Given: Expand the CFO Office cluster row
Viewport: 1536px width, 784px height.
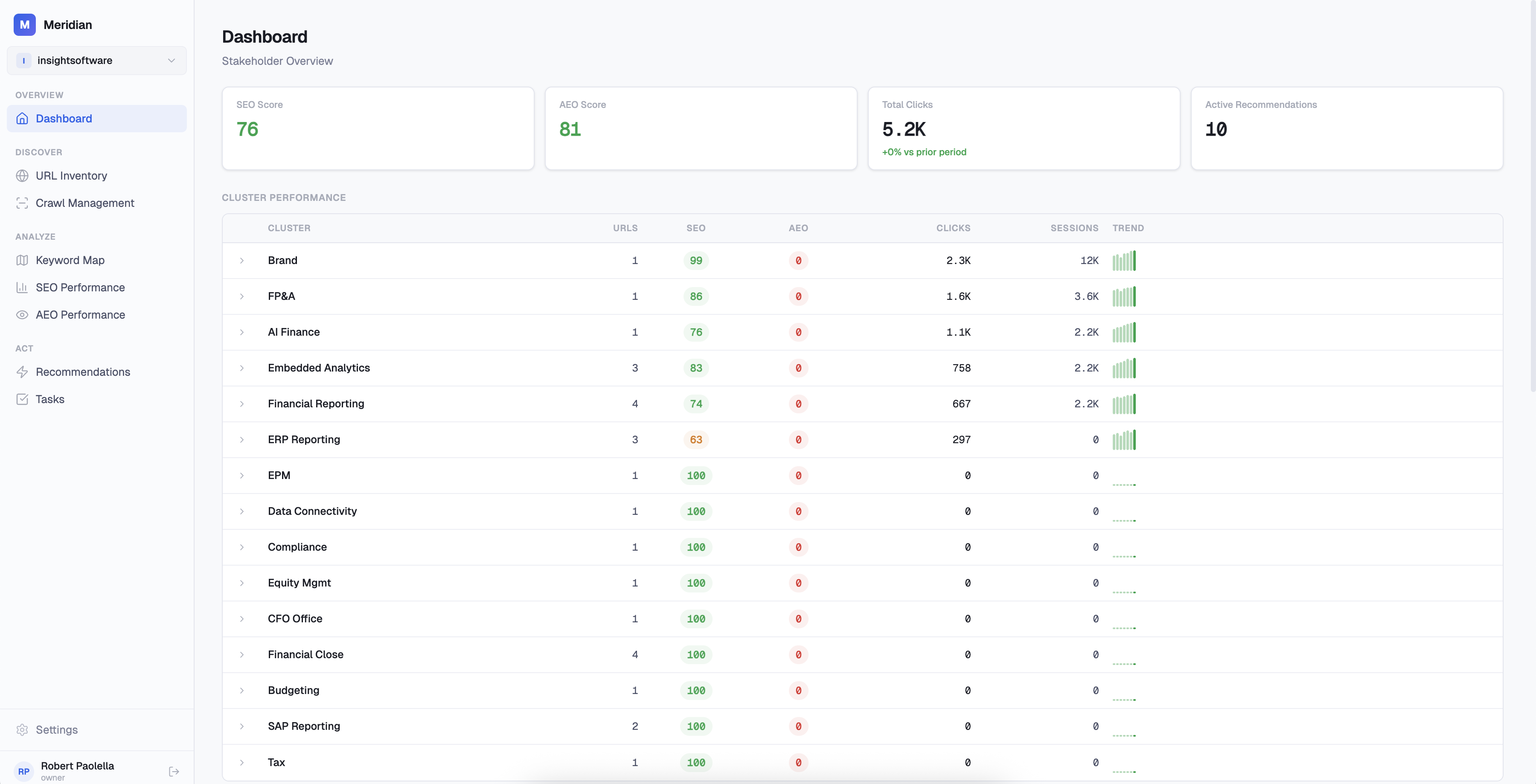Looking at the screenshot, I should click(x=242, y=619).
